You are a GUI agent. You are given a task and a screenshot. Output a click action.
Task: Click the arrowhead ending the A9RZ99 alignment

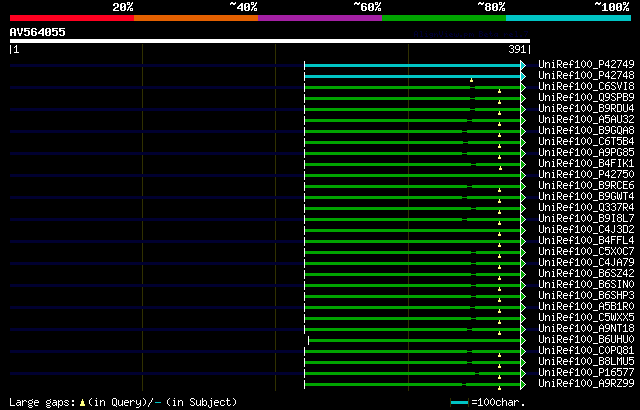coord(523,385)
